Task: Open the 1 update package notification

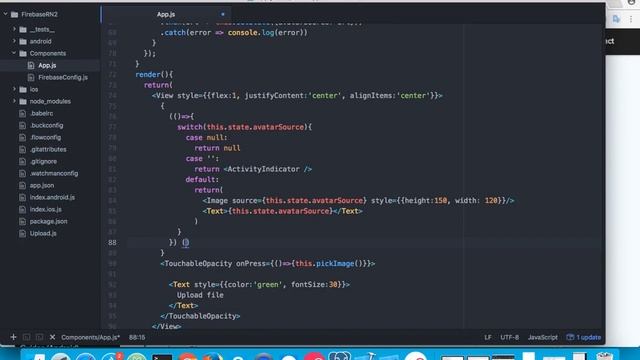Action: pos(584,337)
